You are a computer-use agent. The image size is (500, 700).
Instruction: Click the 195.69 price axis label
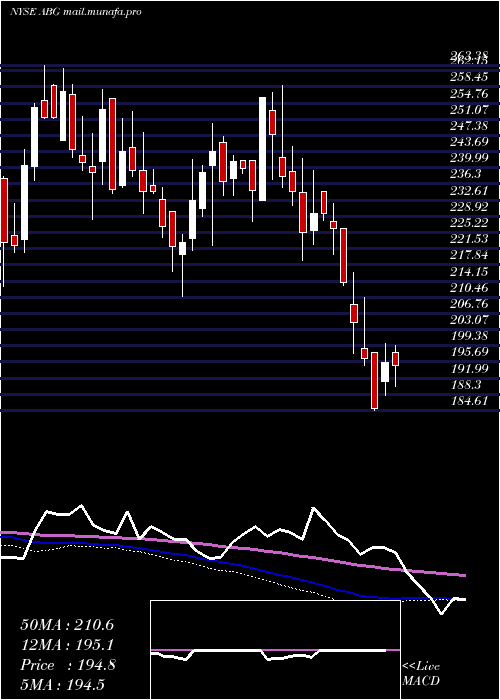coord(468,352)
